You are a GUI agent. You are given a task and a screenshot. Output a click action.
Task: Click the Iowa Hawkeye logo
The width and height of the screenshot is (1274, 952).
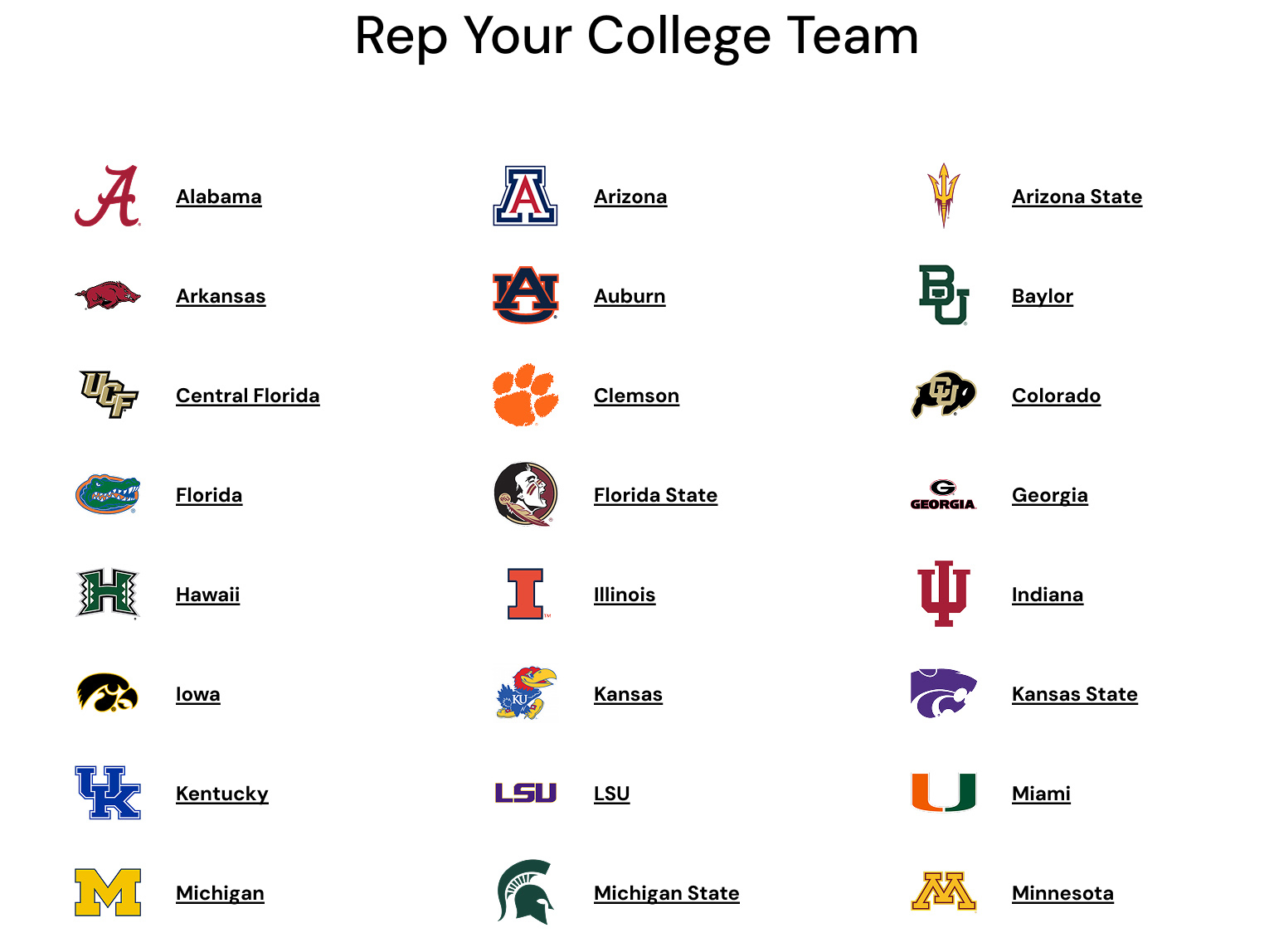point(109,694)
